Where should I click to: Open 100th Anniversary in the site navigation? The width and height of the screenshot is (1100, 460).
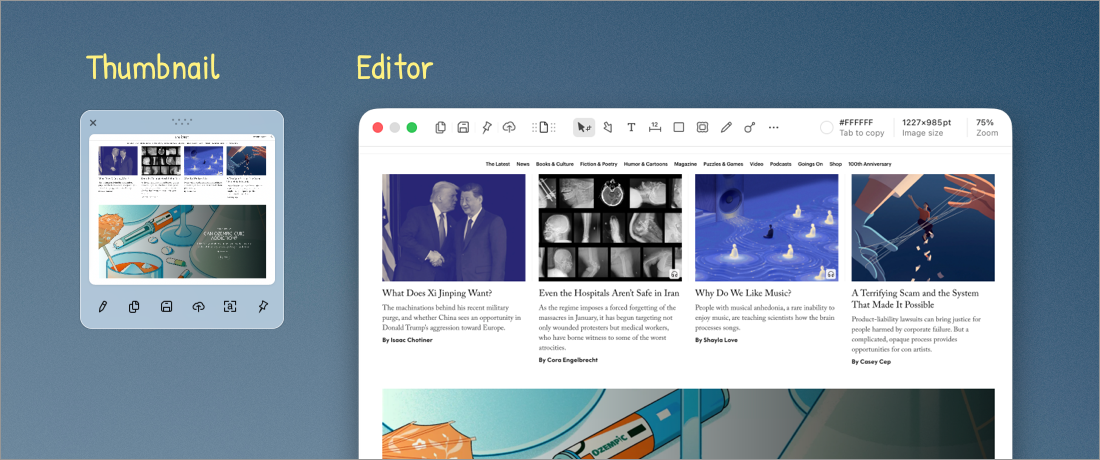pos(870,164)
